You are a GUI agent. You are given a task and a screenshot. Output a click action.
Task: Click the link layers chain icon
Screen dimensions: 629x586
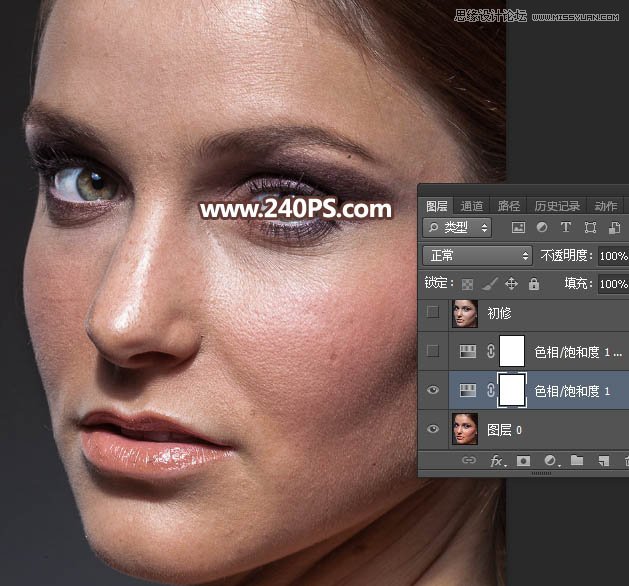[469, 460]
